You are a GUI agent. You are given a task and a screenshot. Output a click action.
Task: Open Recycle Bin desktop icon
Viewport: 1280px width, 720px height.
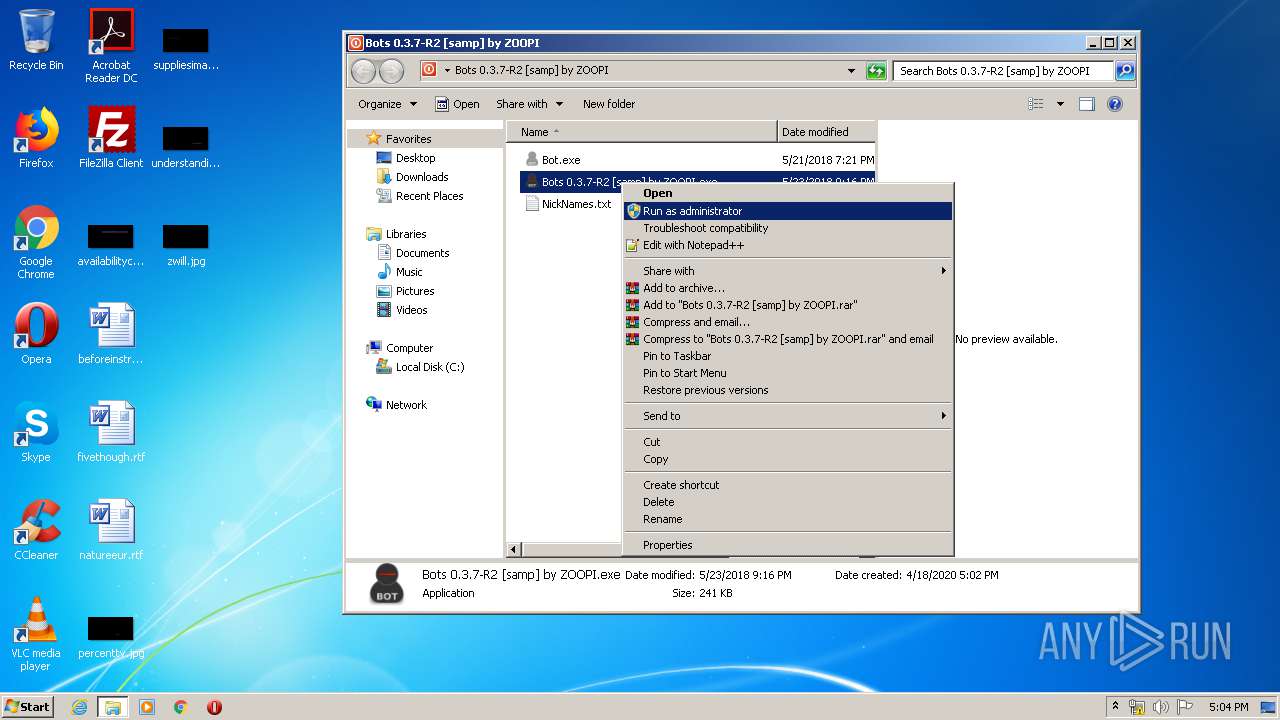36,40
